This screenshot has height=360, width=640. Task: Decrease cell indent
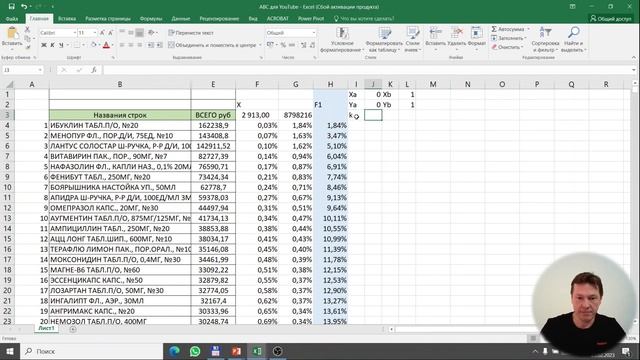151,45
